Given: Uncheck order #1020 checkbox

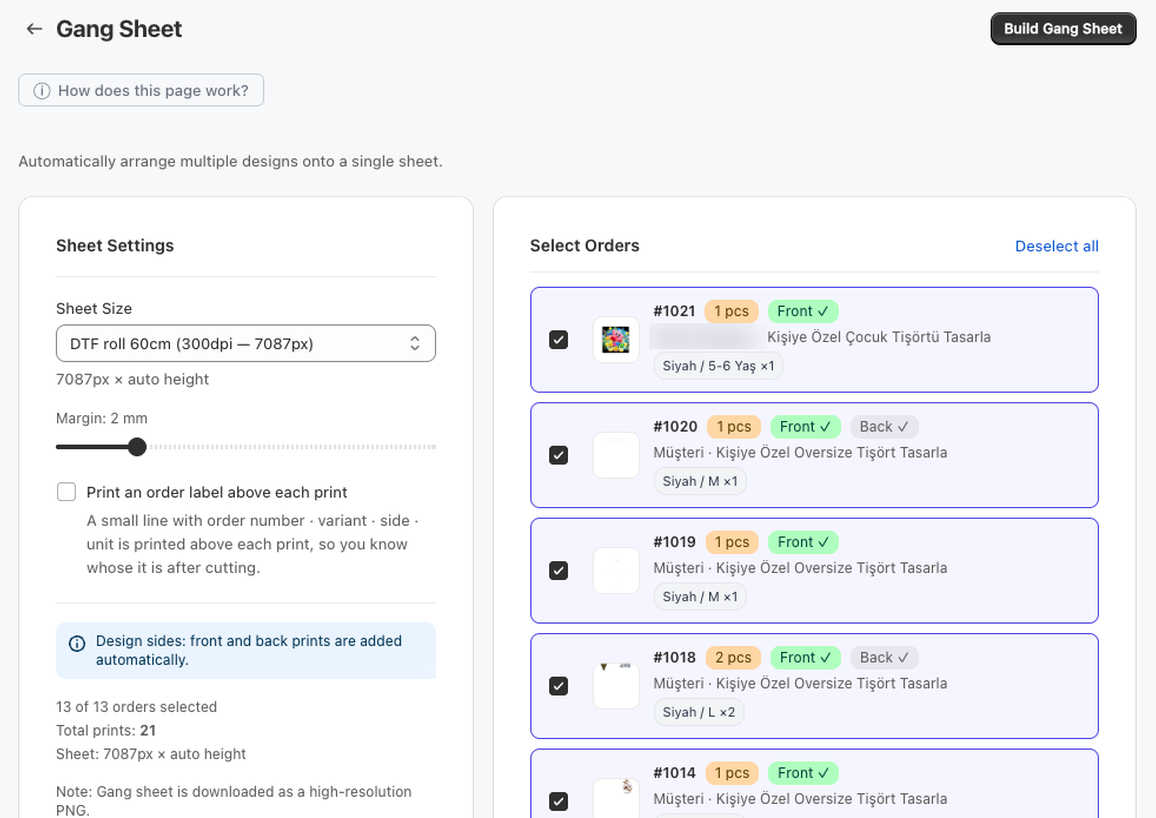Looking at the screenshot, I should coord(559,455).
